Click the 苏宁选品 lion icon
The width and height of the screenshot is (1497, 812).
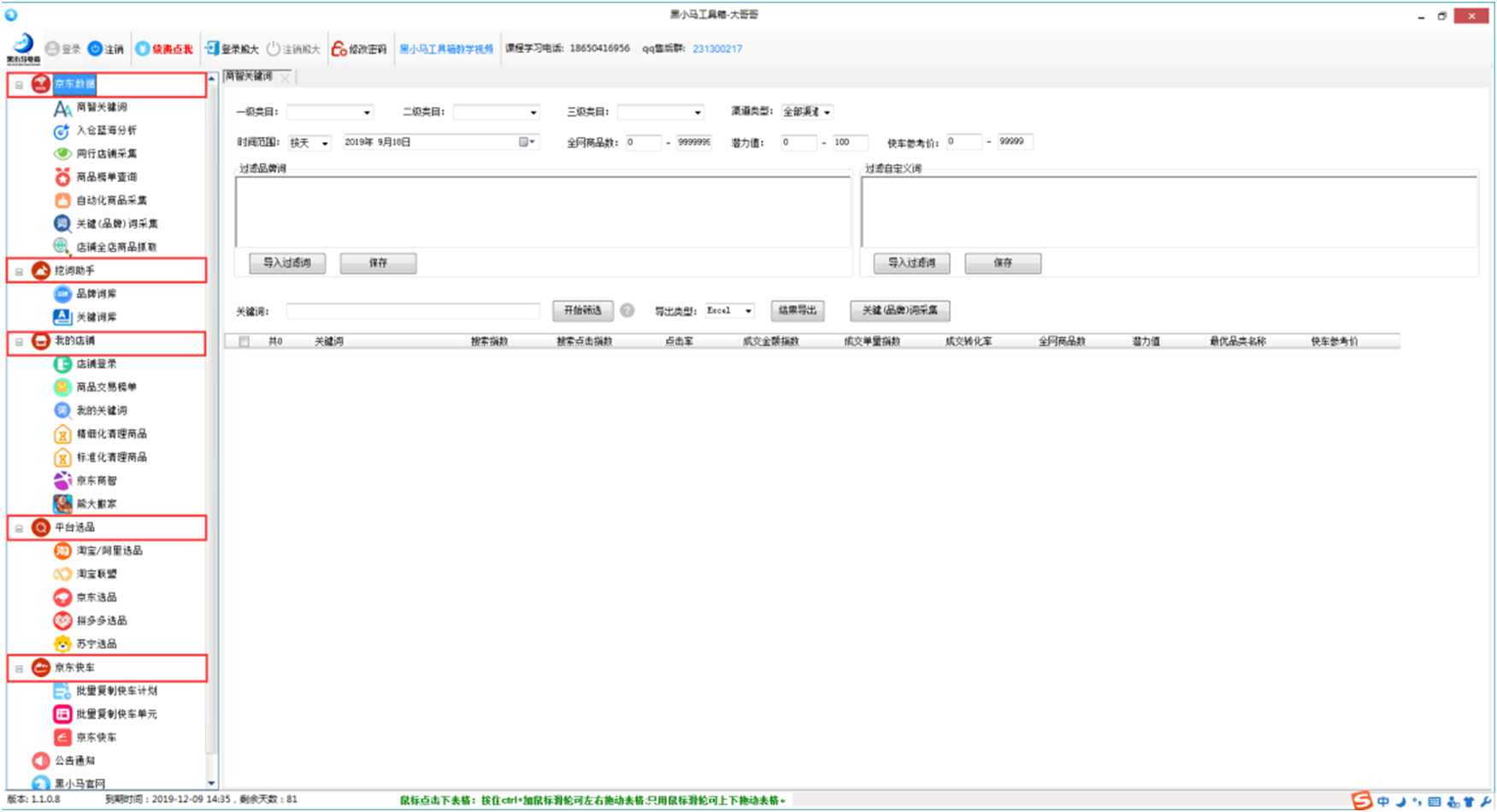[62, 644]
